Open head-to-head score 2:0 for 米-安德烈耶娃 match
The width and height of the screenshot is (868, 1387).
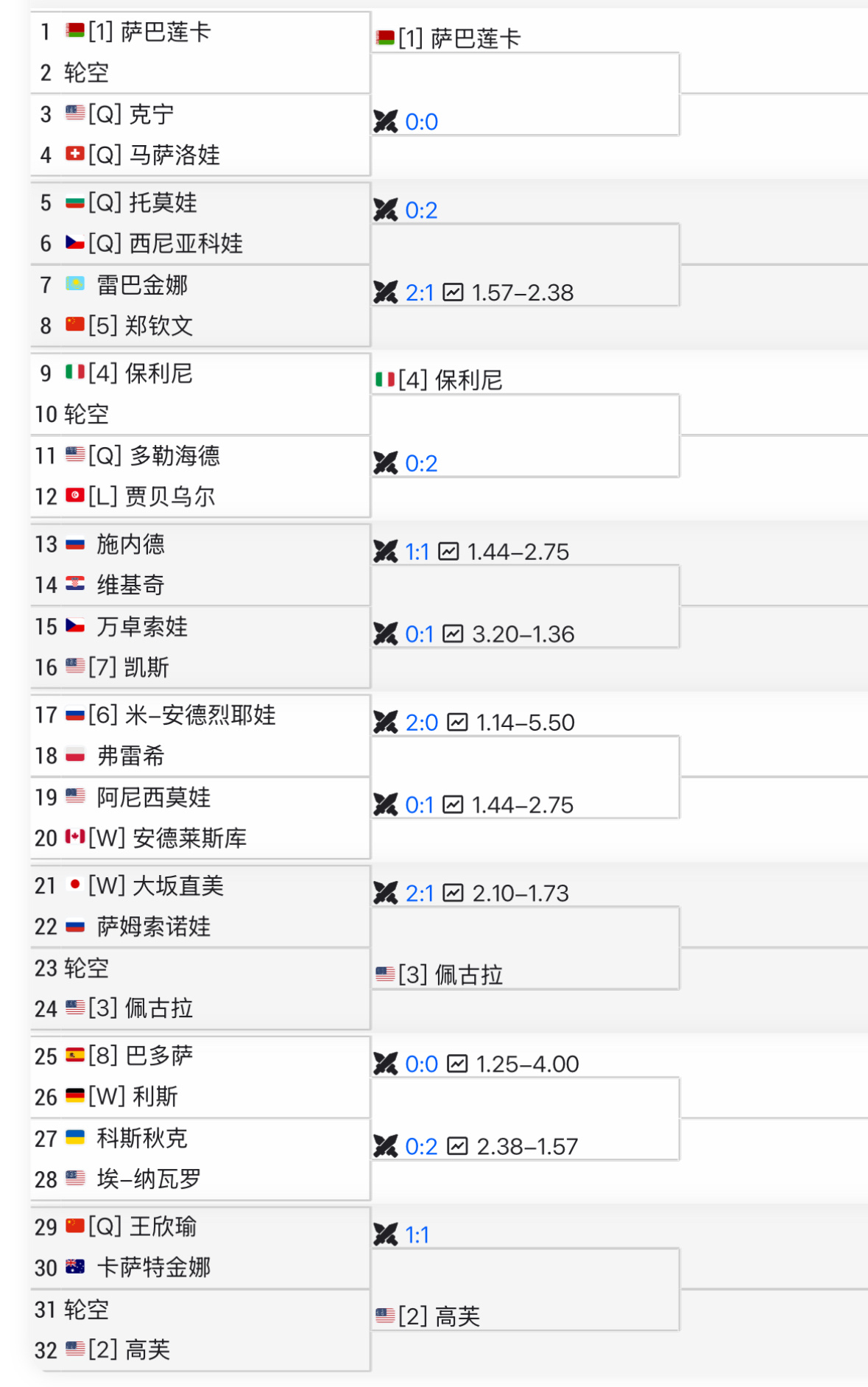(x=422, y=722)
